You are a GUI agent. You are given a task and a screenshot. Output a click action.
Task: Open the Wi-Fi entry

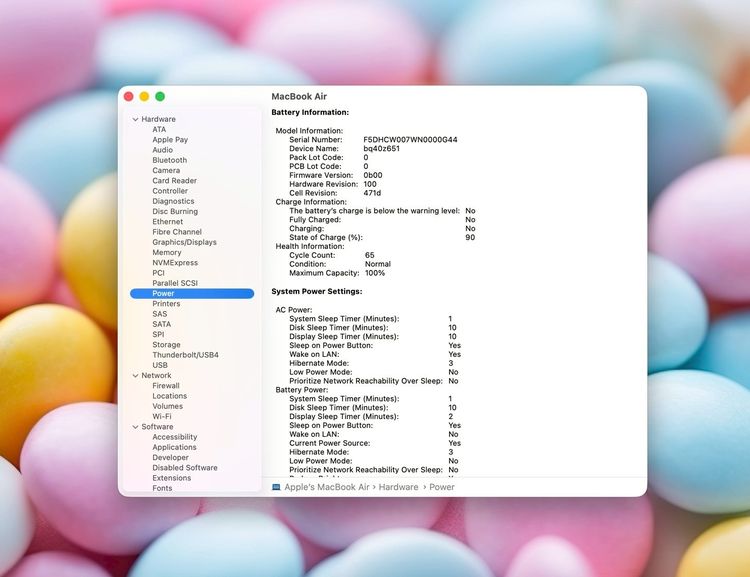pos(162,416)
